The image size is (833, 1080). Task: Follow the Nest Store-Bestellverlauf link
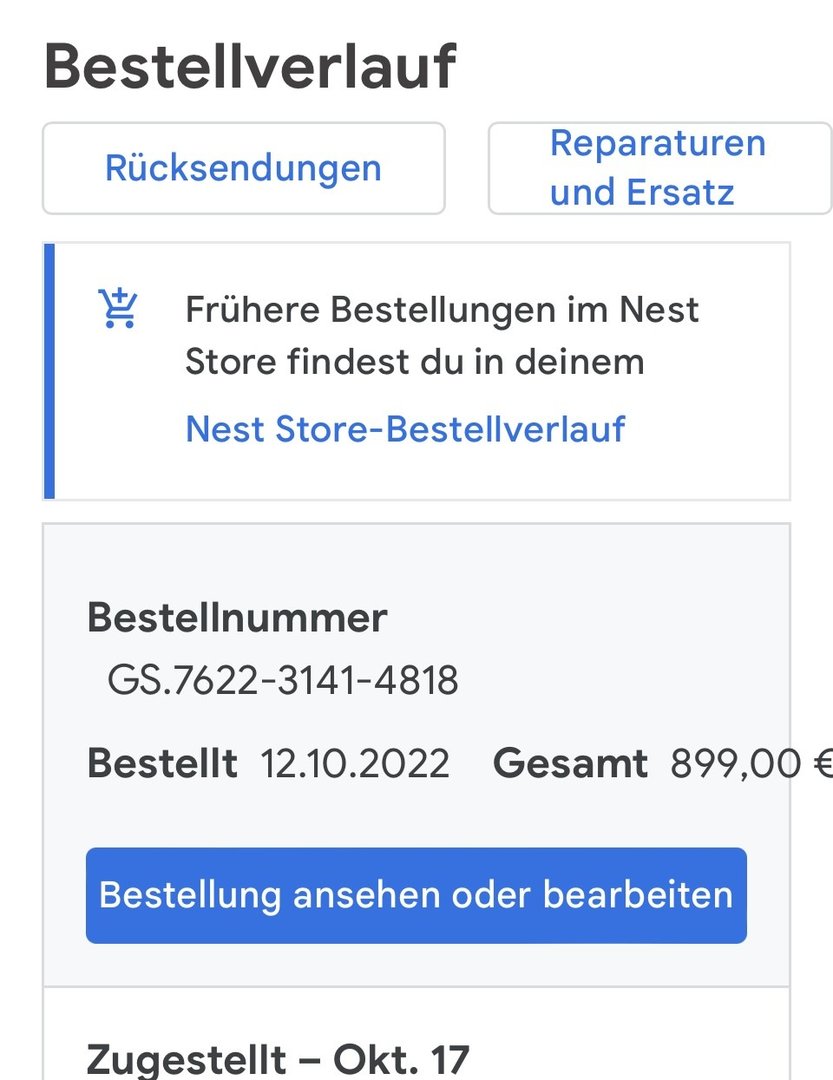405,429
